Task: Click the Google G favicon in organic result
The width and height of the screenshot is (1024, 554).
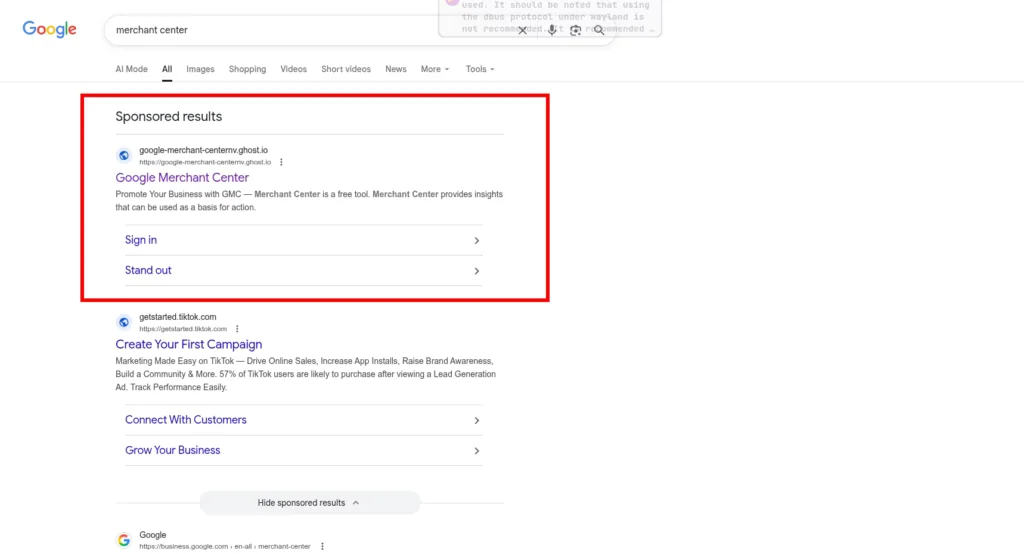Action: pyautogui.click(x=123, y=540)
